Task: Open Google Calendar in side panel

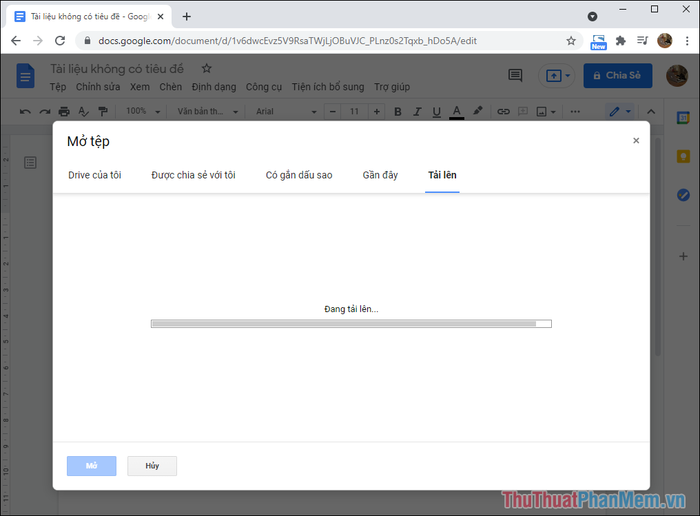Action: (x=683, y=118)
